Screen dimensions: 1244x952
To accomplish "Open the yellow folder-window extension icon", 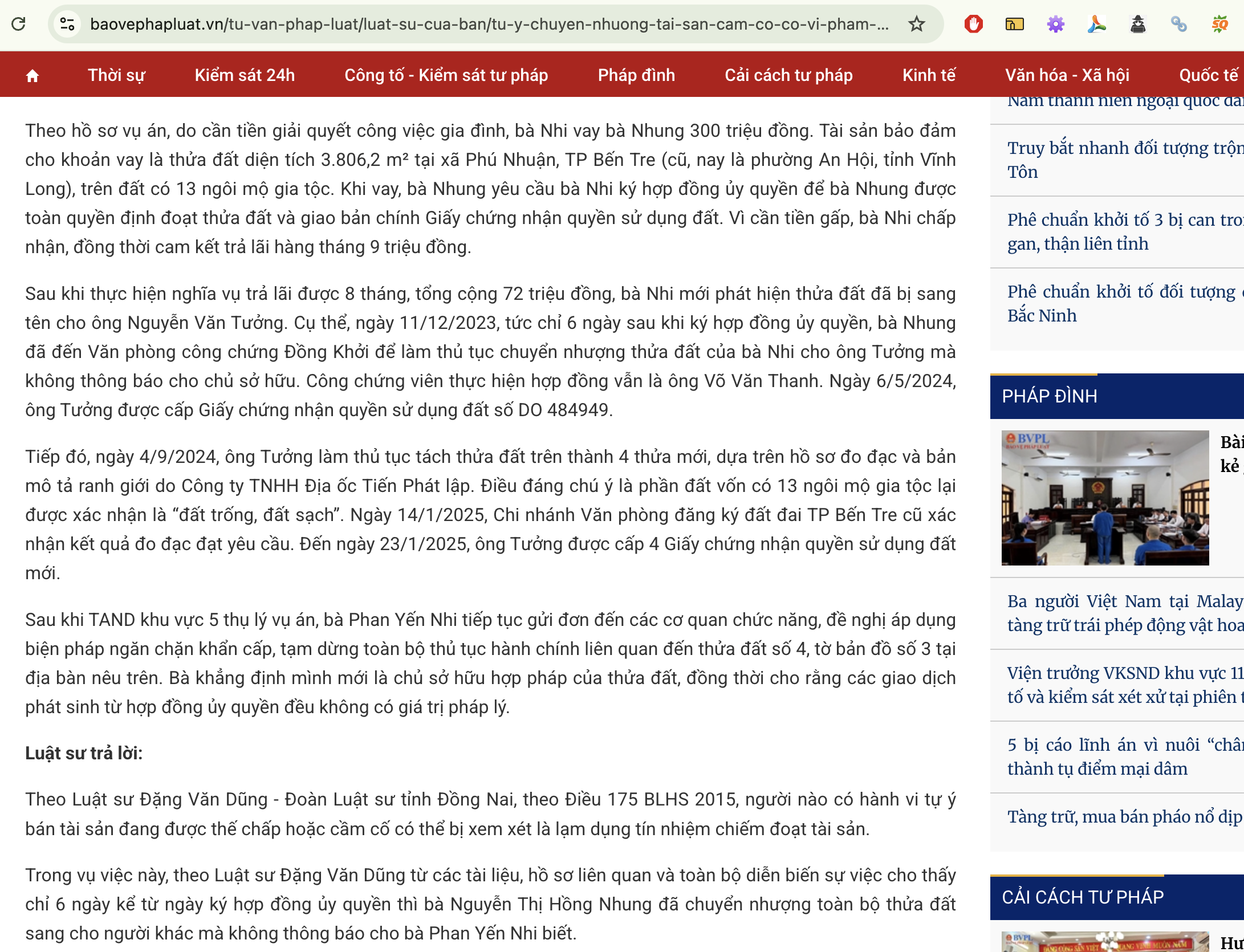I will click(1014, 24).
